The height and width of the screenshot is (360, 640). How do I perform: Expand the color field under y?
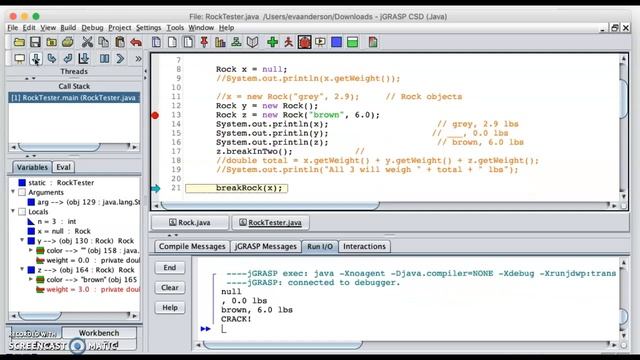point(31,250)
